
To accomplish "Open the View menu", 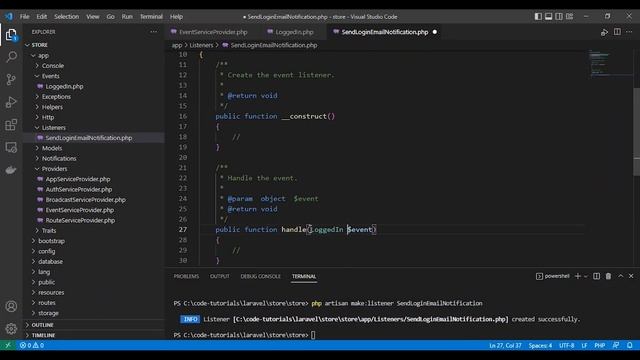I will (93, 17).
